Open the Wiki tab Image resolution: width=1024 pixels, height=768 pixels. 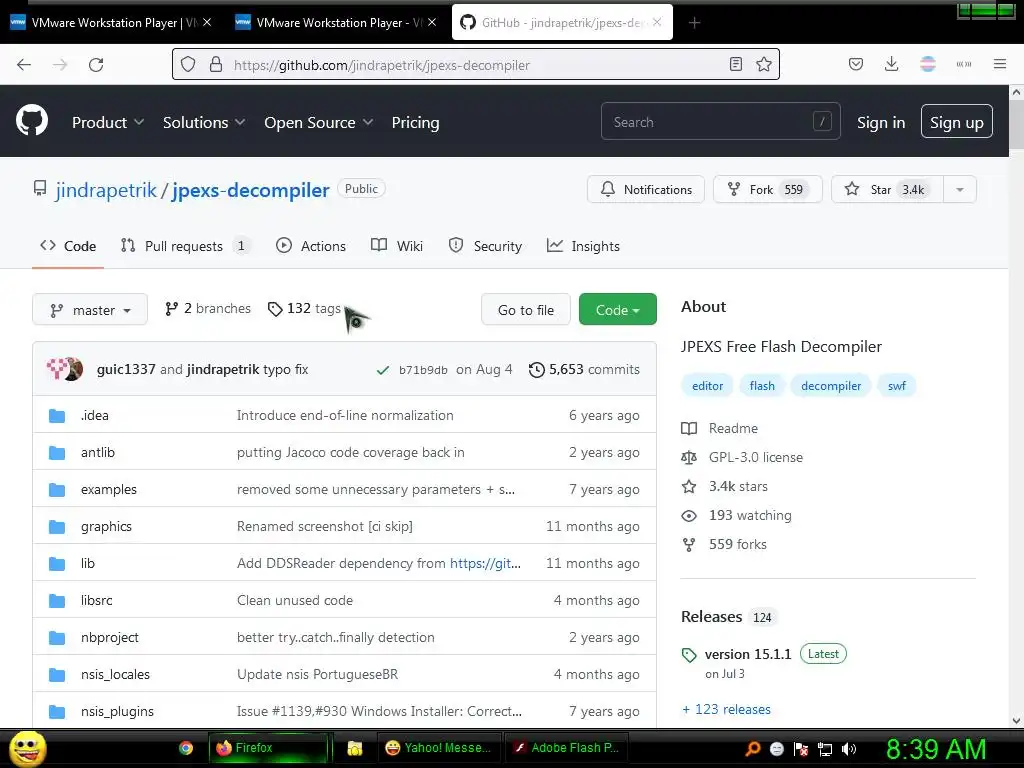397,246
